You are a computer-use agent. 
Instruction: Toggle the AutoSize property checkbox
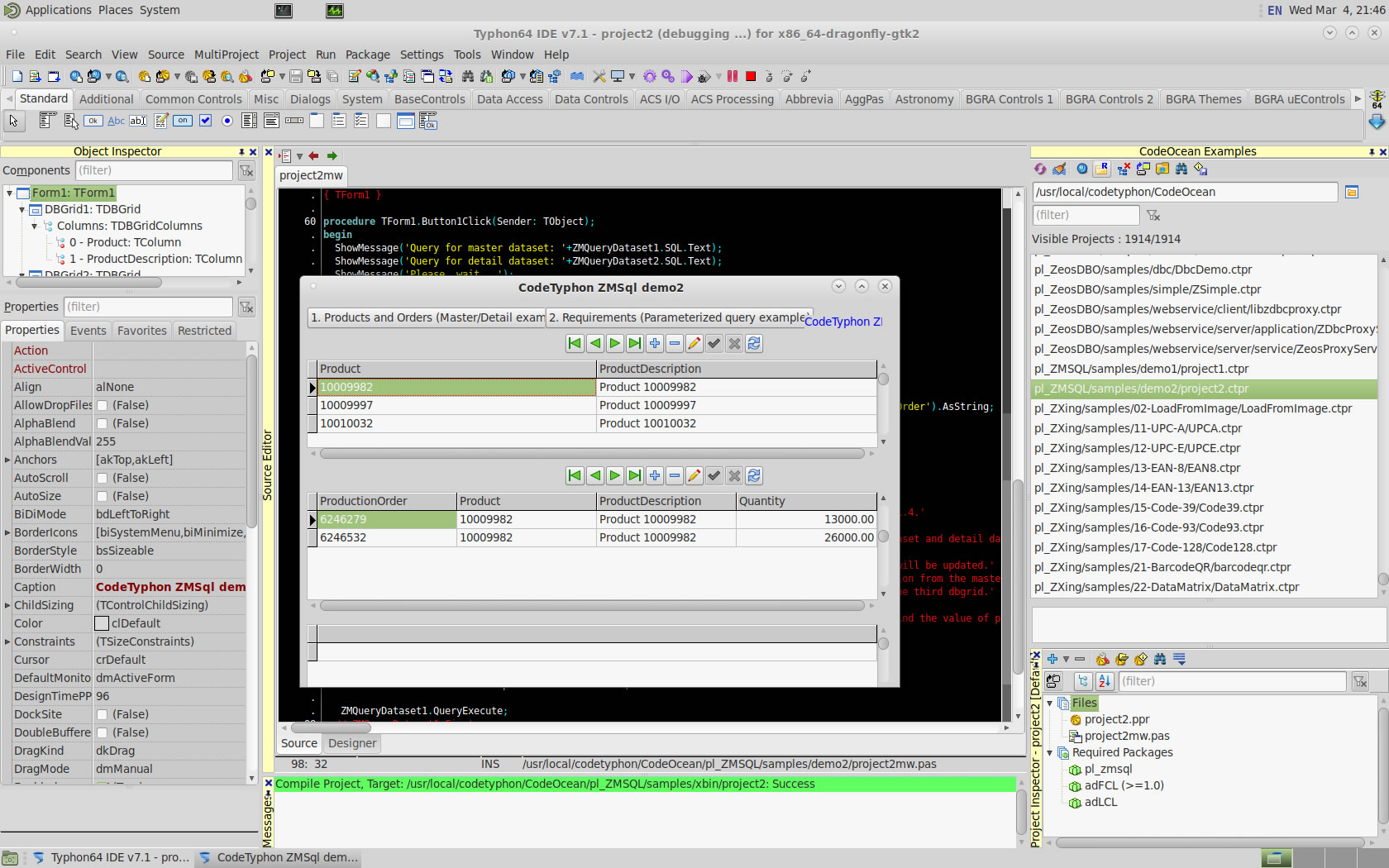103,496
